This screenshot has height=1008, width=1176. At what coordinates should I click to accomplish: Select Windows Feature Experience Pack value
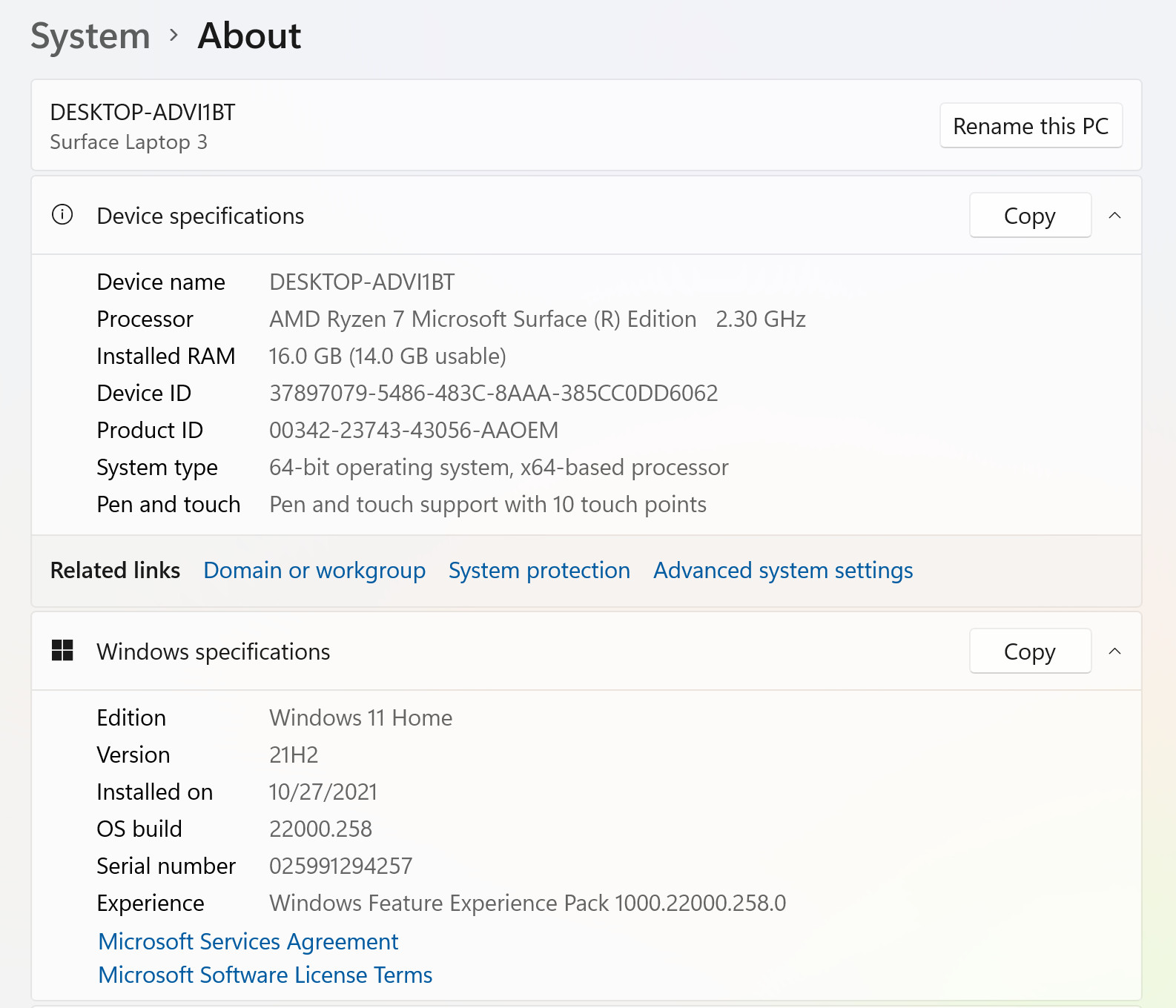pyautogui.click(x=528, y=903)
